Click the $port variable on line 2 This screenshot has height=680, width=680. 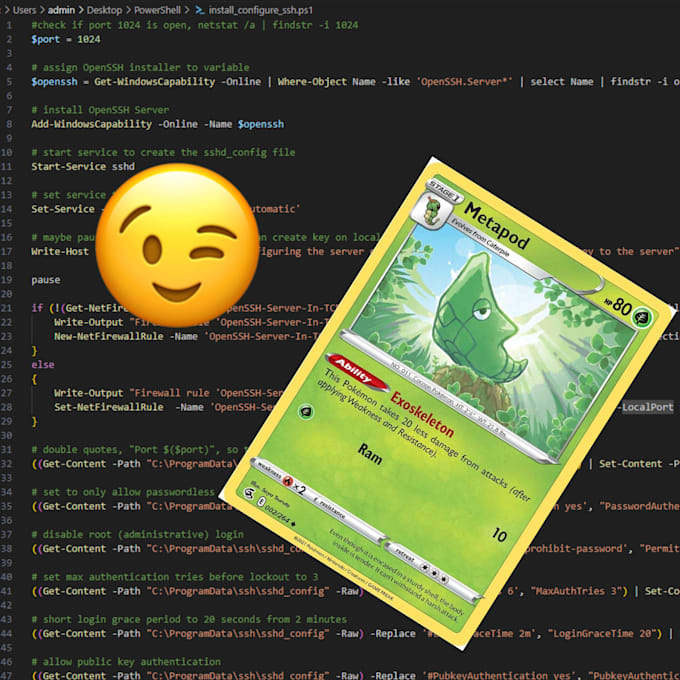point(46,39)
